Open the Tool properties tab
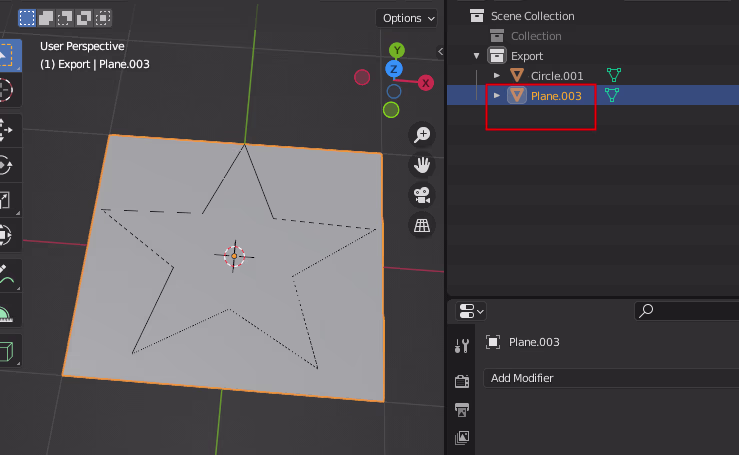This screenshot has height=455, width=739. (462, 346)
